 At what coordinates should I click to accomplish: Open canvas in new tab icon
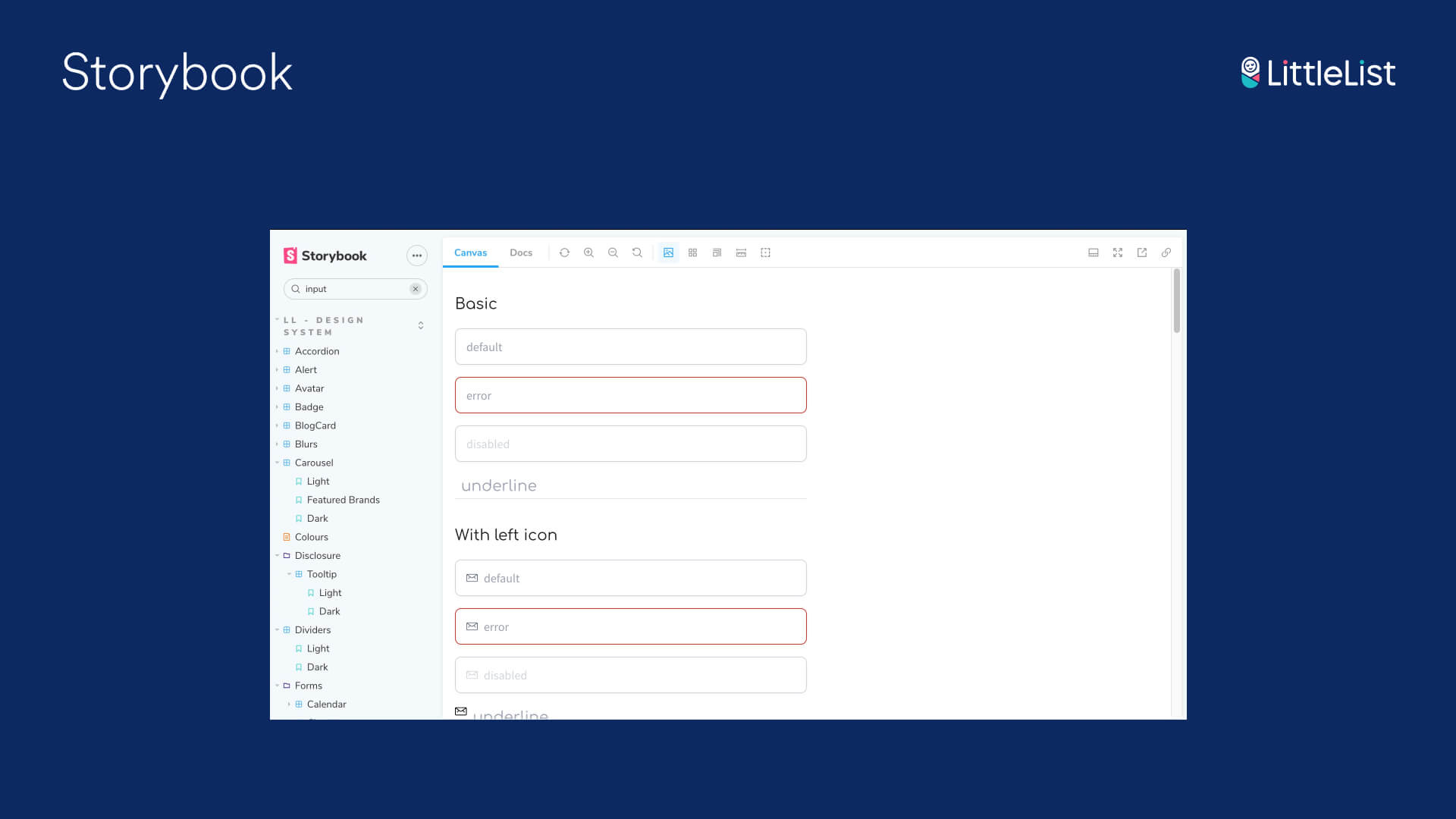pyautogui.click(x=1142, y=253)
